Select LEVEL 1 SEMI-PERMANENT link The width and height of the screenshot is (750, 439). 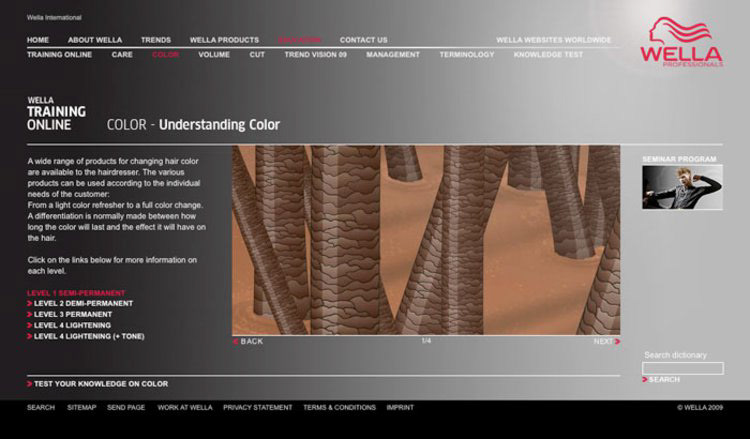(76, 293)
